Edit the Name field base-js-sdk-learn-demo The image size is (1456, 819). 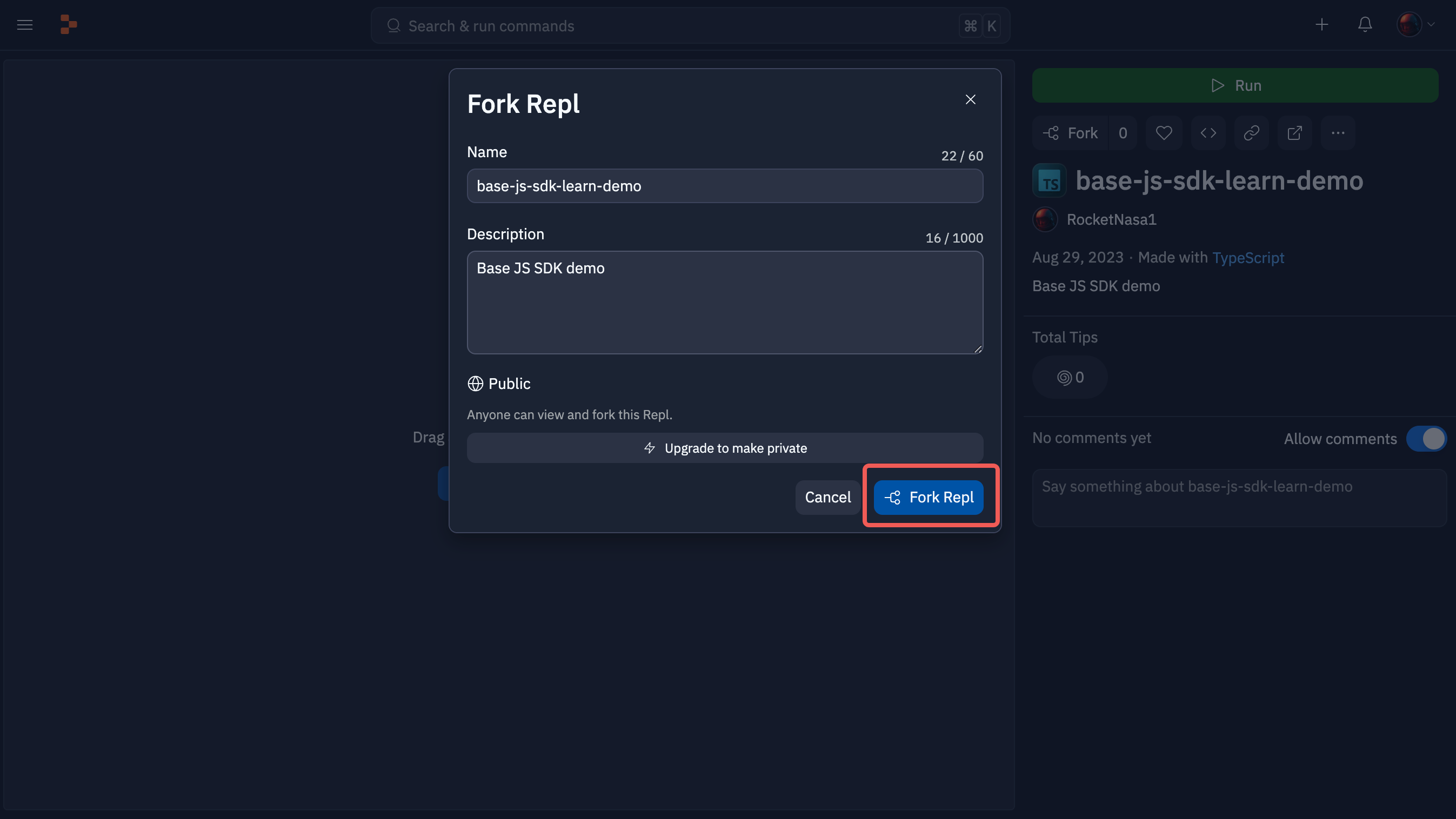[x=725, y=186]
